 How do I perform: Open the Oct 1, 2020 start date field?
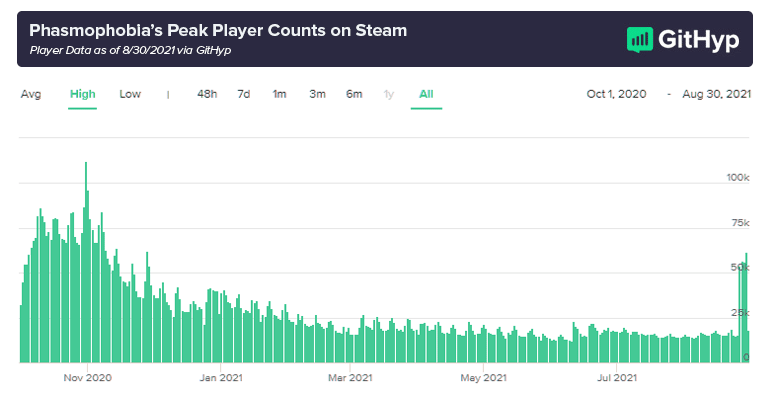[x=616, y=94]
